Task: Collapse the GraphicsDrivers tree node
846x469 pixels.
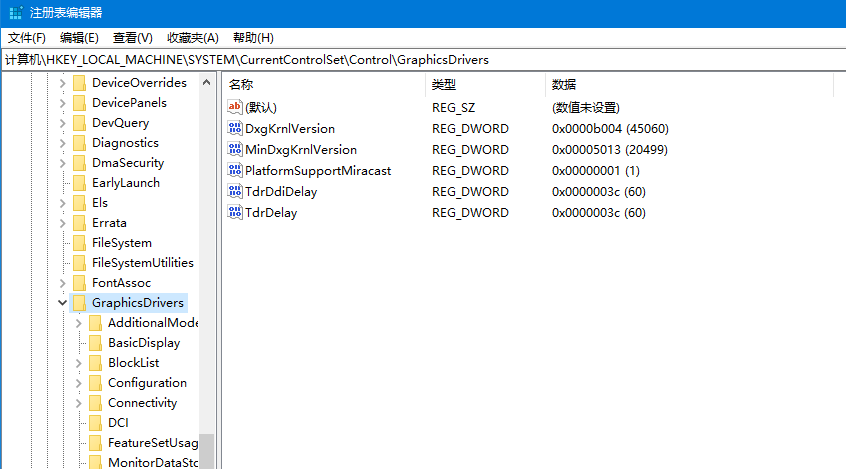Action: pos(62,303)
